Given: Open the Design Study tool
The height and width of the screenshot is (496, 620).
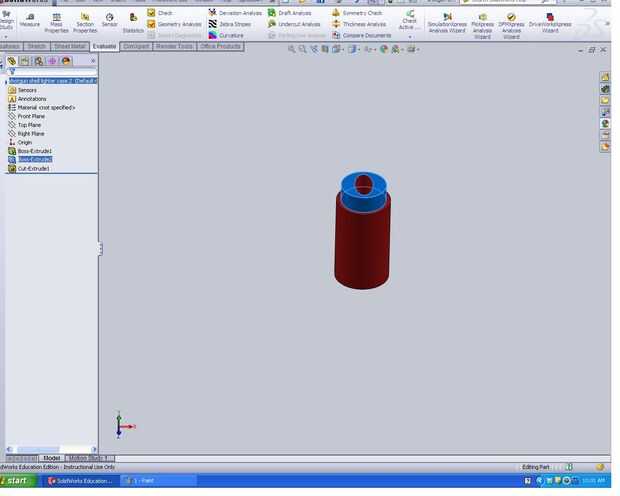Looking at the screenshot, I should point(6,22).
